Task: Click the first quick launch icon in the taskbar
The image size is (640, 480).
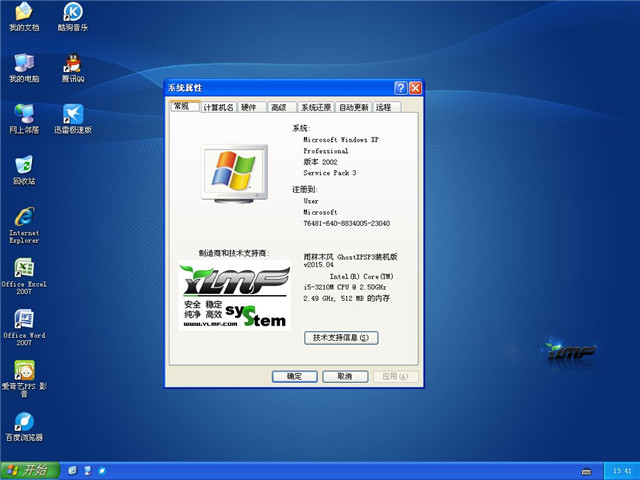Action: coord(73,471)
